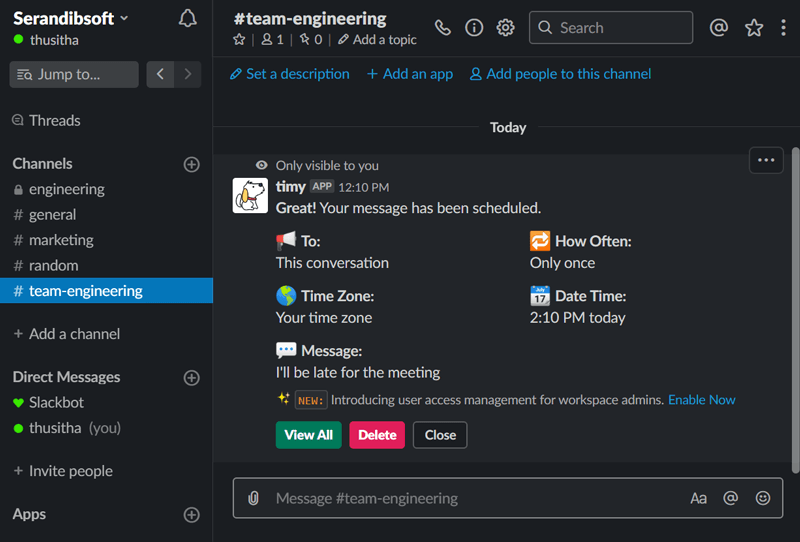View pinned items count

point(311,39)
